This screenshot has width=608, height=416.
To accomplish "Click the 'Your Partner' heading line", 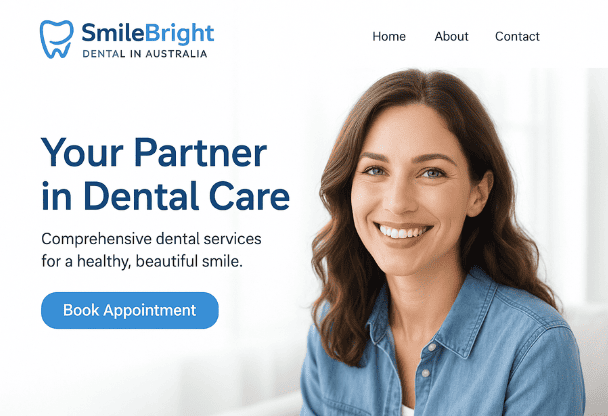I will tap(154, 153).
